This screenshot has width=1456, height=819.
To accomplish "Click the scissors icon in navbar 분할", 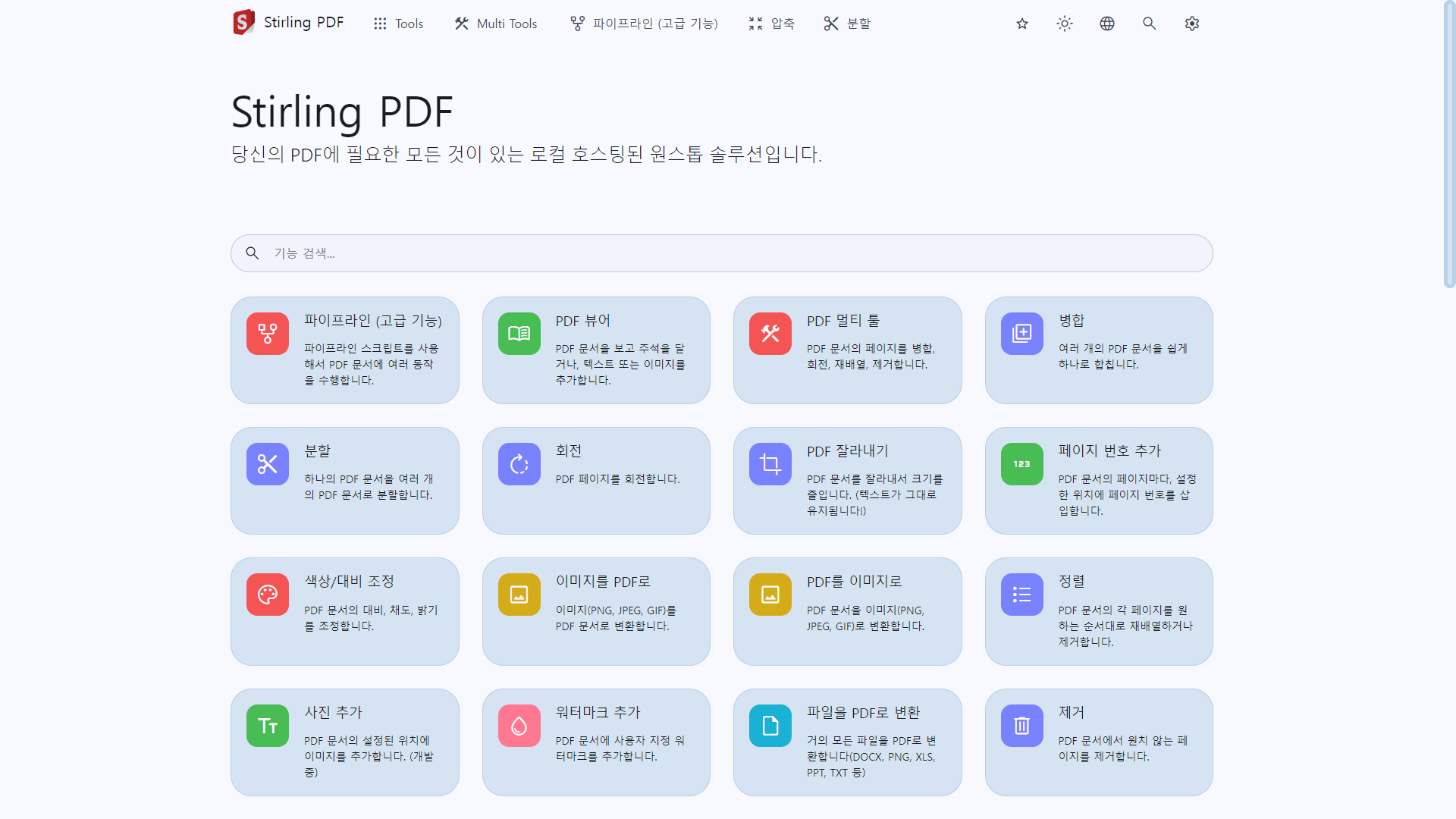I will click(x=831, y=24).
